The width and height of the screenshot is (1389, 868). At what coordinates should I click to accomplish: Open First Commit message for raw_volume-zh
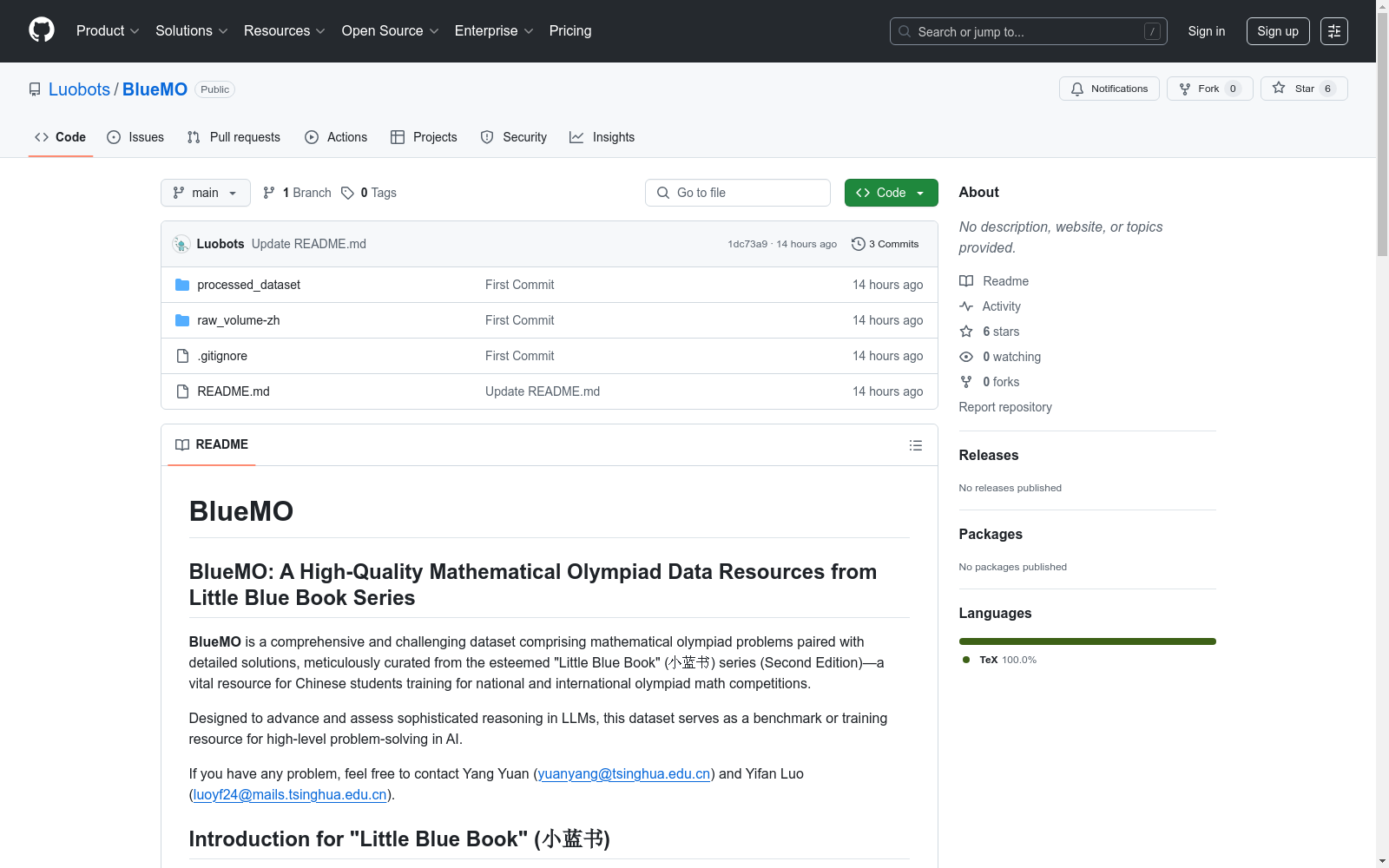pyautogui.click(x=519, y=320)
